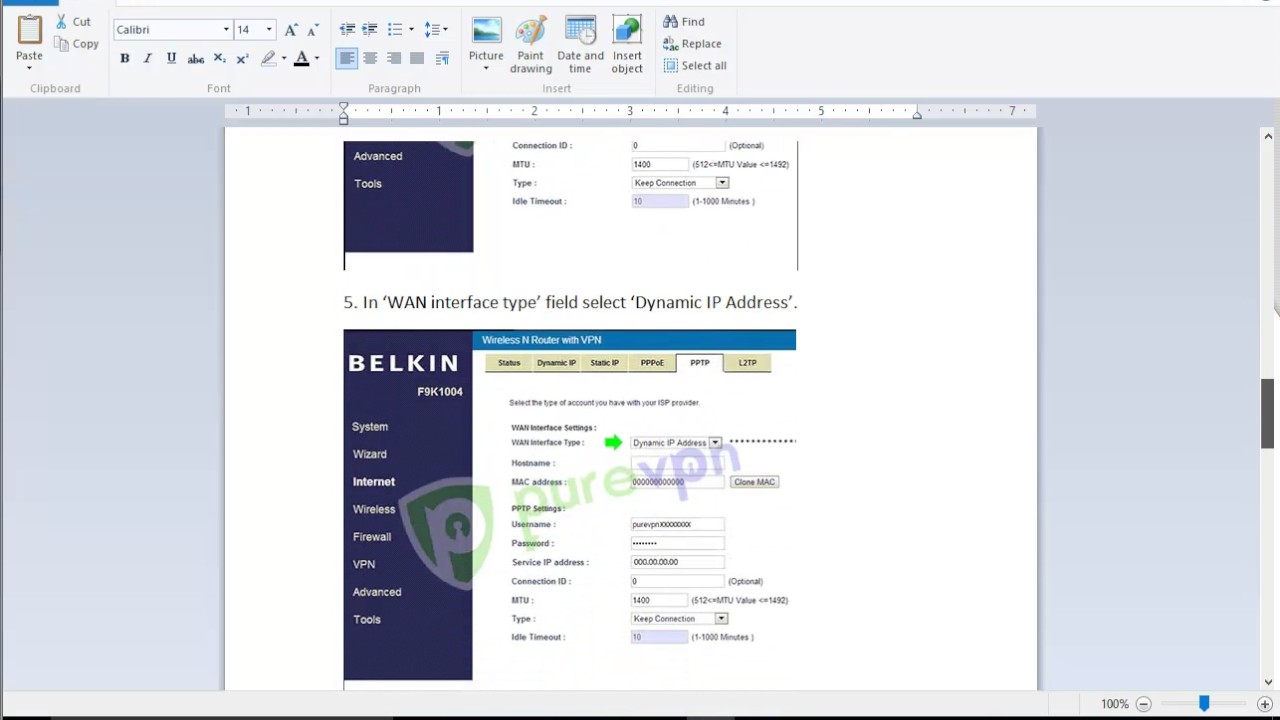This screenshot has width=1280, height=720.
Task: Click 'Wireless' in Belkin screenshot sidebar
Action: coord(374,509)
